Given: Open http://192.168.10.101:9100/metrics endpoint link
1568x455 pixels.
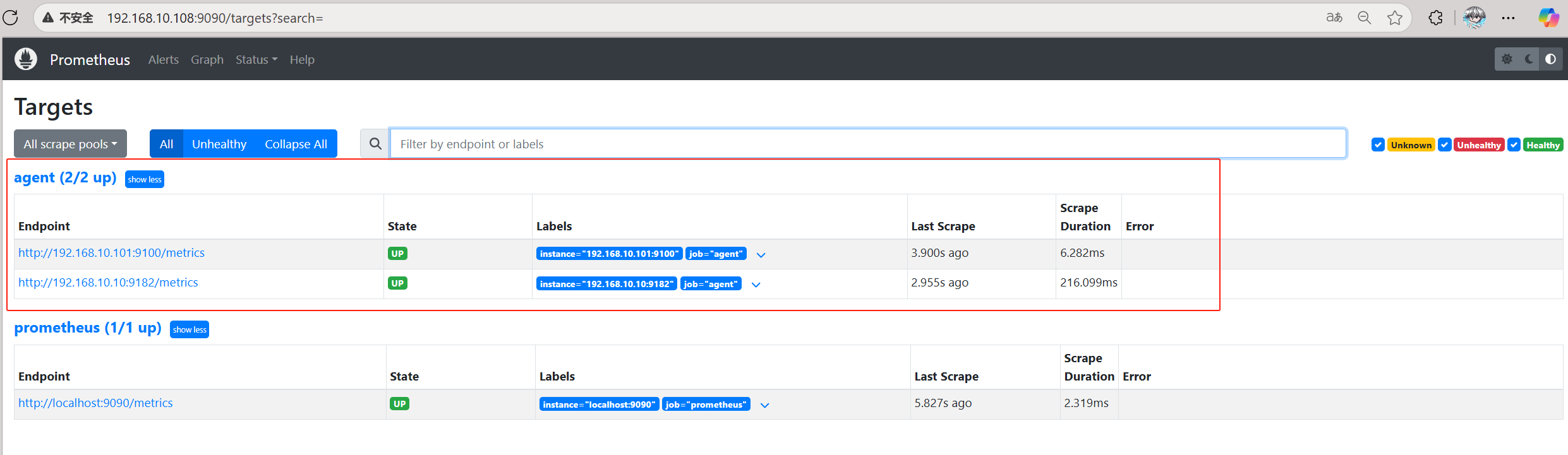Looking at the screenshot, I should click(x=112, y=253).
